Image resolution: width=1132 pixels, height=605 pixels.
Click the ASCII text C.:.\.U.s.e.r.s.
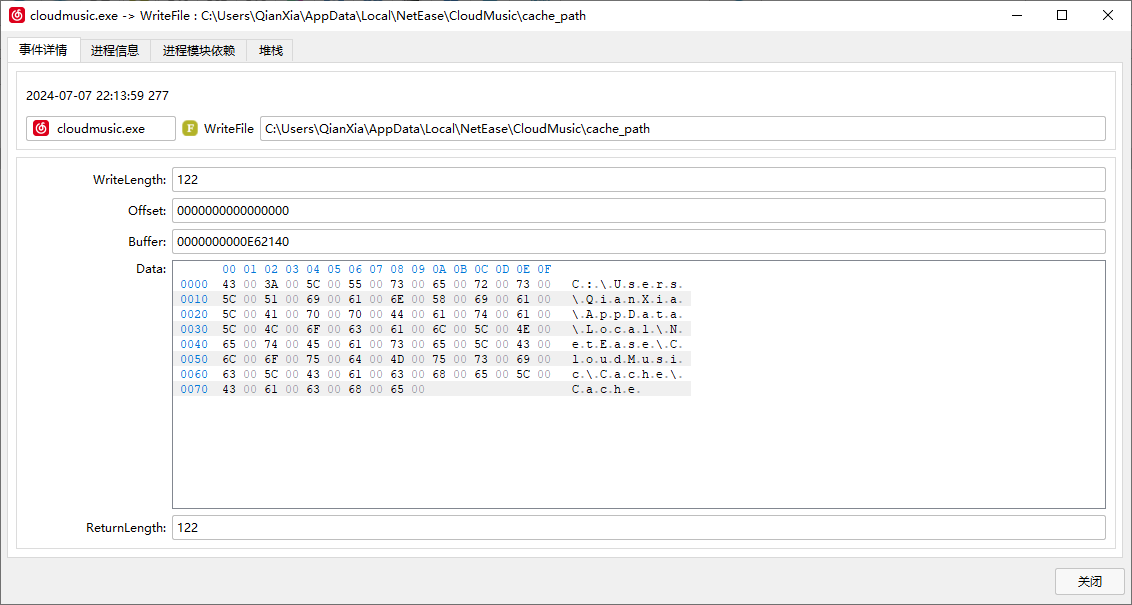627,284
